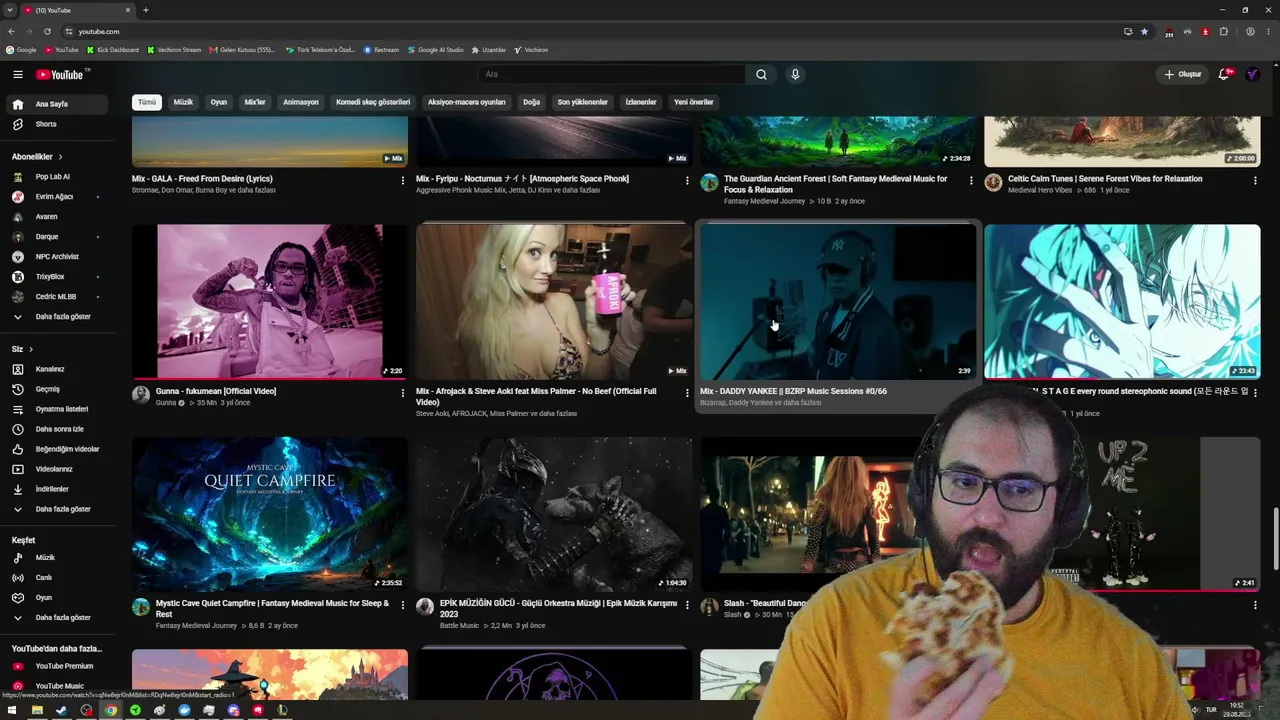
Task: Open the Chrome extensions puzzle icon
Action: click(x=1224, y=31)
